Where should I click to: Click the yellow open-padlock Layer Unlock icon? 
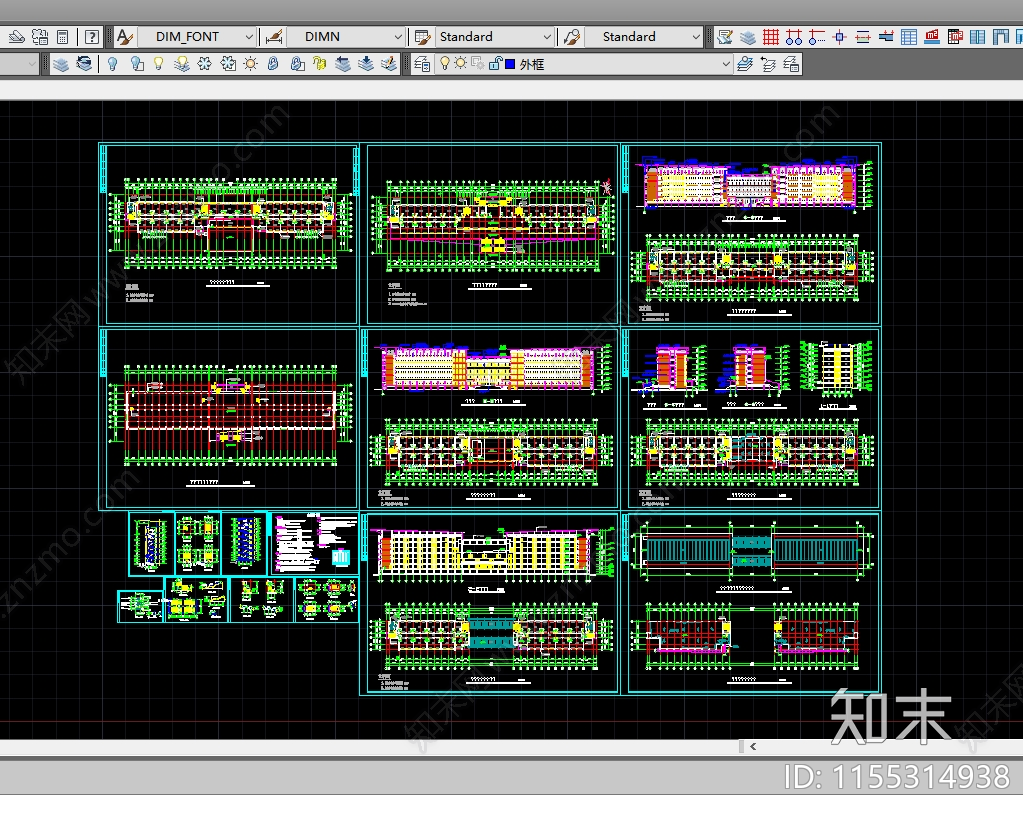coord(320,64)
